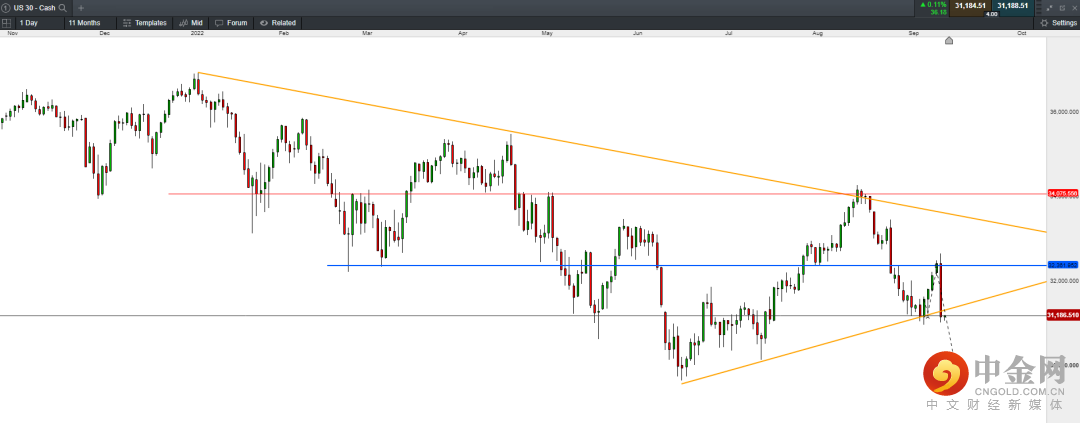Add a new chart tab with plus

(x=81, y=7)
